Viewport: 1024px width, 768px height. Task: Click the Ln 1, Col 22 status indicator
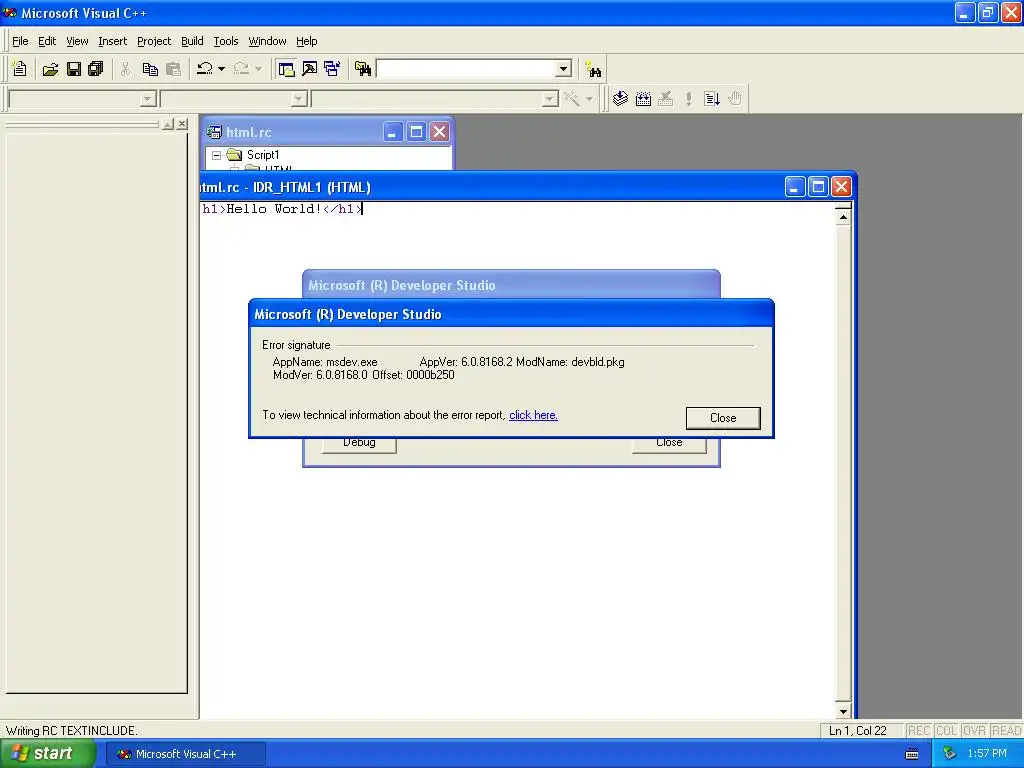[857, 731]
